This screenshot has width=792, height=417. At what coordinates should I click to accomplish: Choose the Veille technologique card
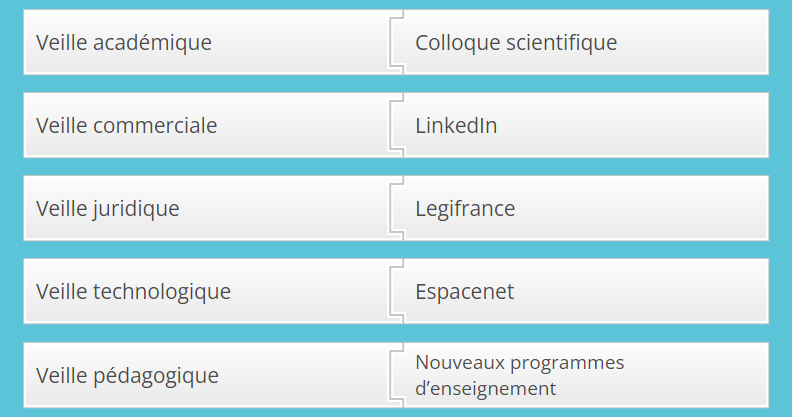click(200, 292)
